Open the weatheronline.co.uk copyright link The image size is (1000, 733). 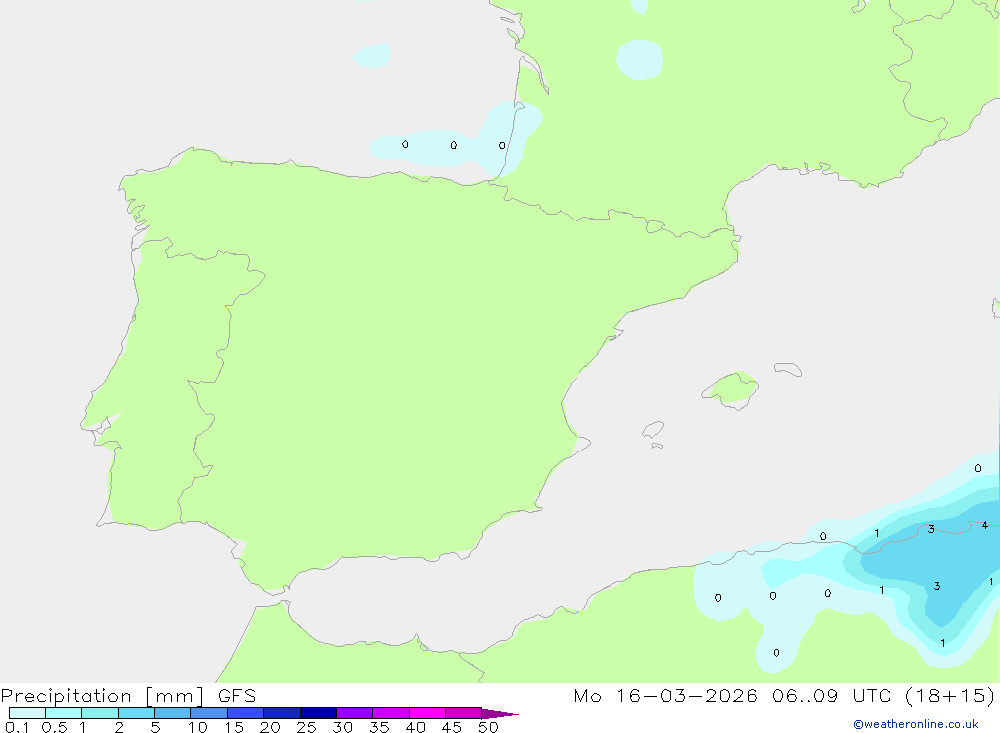[x=916, y=724]
